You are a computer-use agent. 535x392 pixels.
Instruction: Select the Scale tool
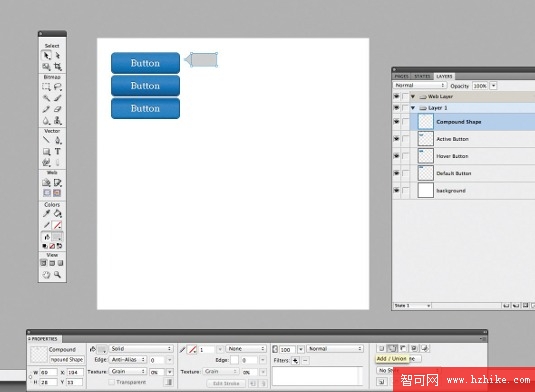point(46,67)
